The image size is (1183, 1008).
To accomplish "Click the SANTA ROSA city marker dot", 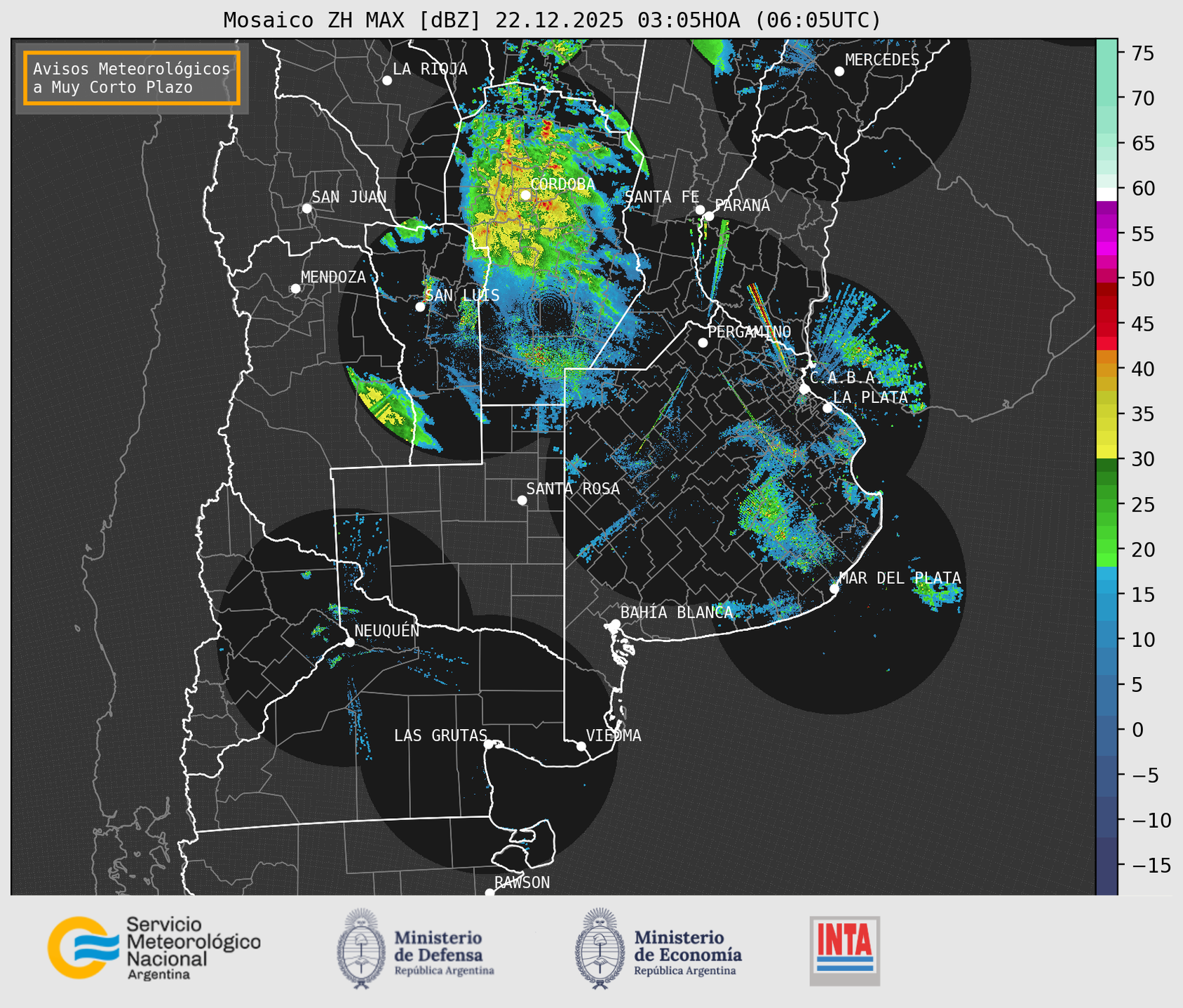I will 522,500.
